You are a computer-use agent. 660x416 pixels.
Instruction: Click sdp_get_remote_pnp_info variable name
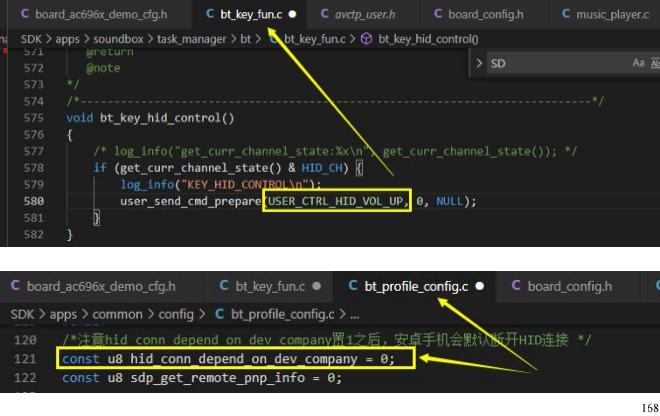(218, 378)
